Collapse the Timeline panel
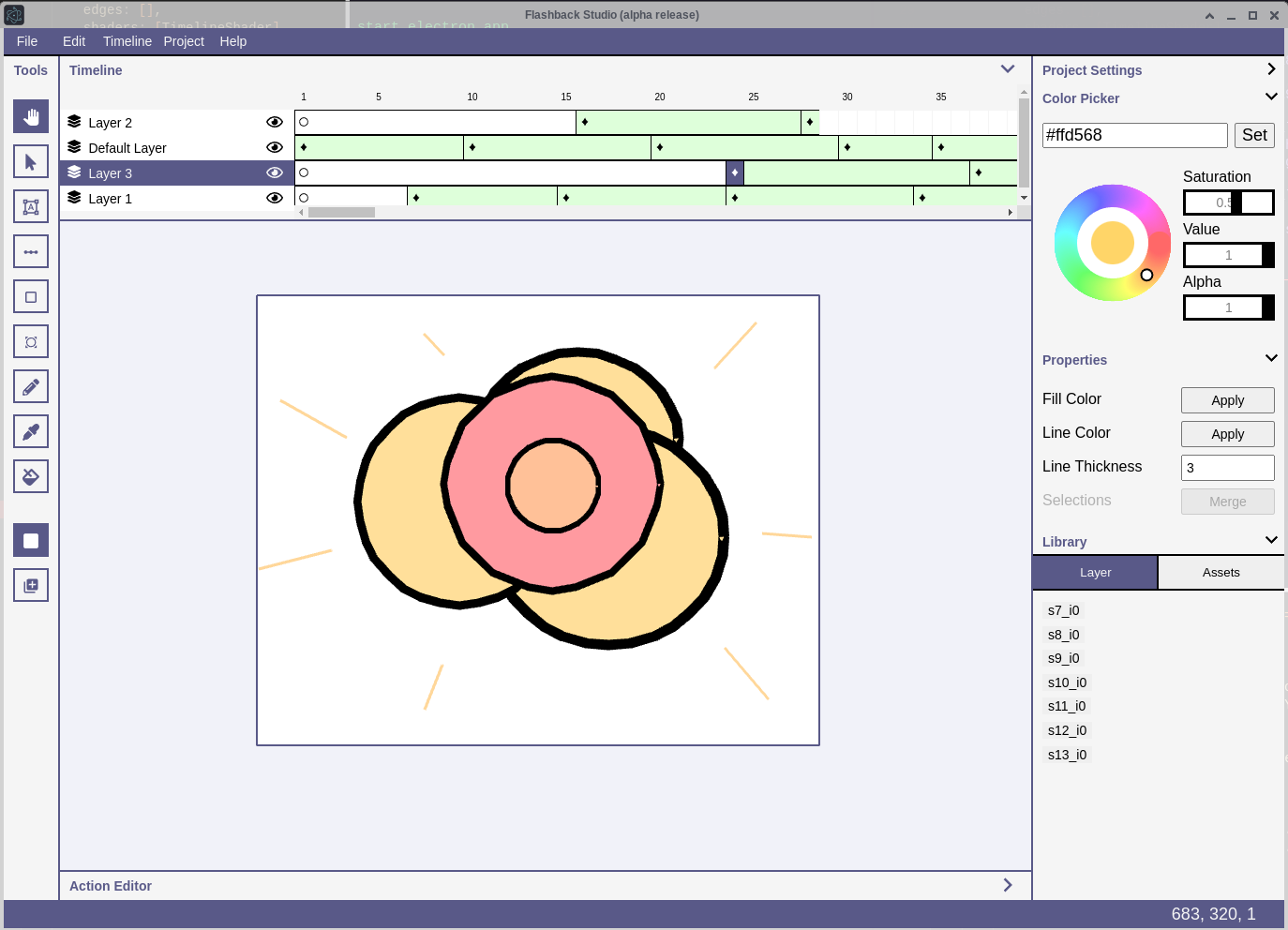 point(1008,69)
